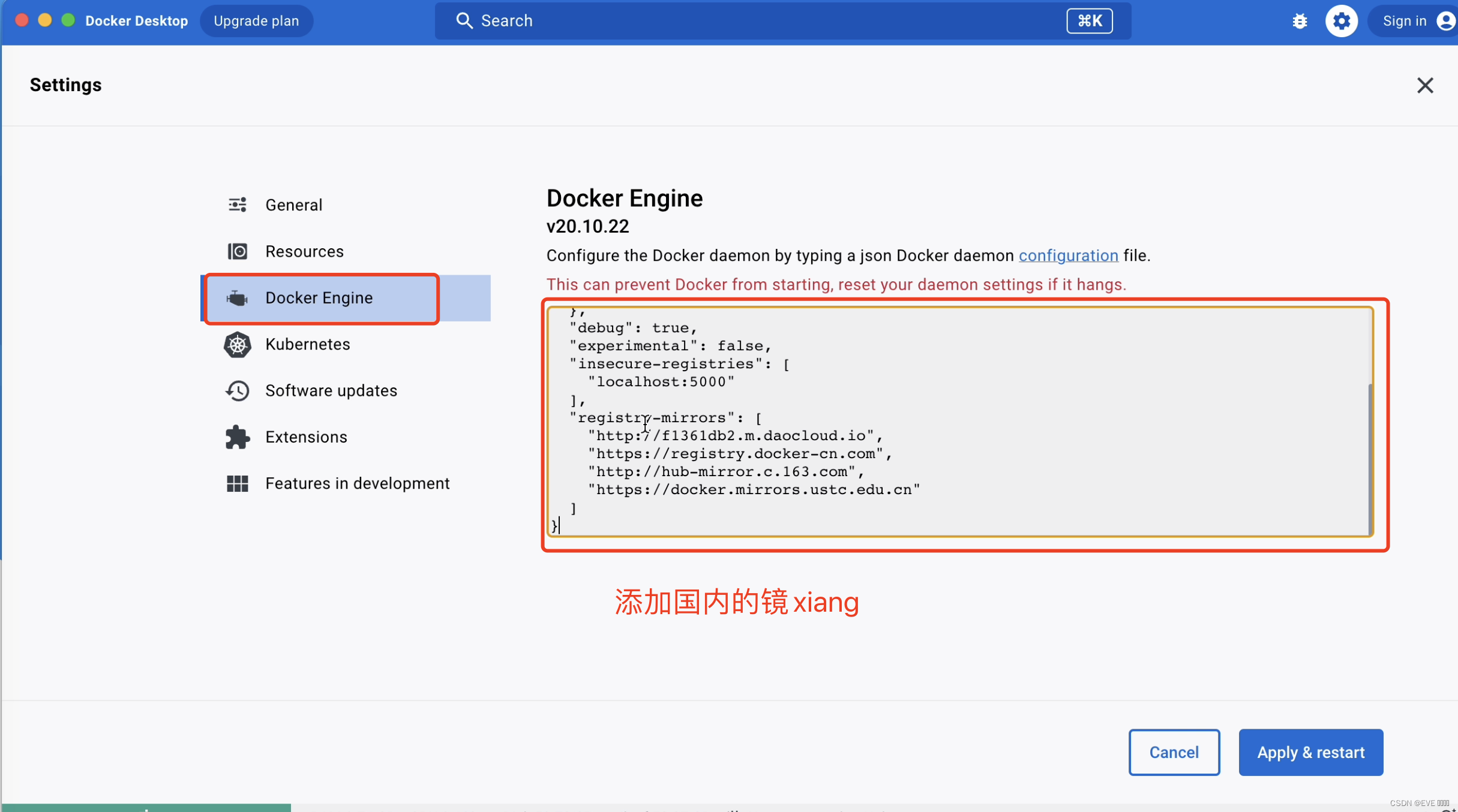Screen dimensions: 1458x812
Task: Click the Kubernetes helm wheel icon
Action: [x=237, y=344]
